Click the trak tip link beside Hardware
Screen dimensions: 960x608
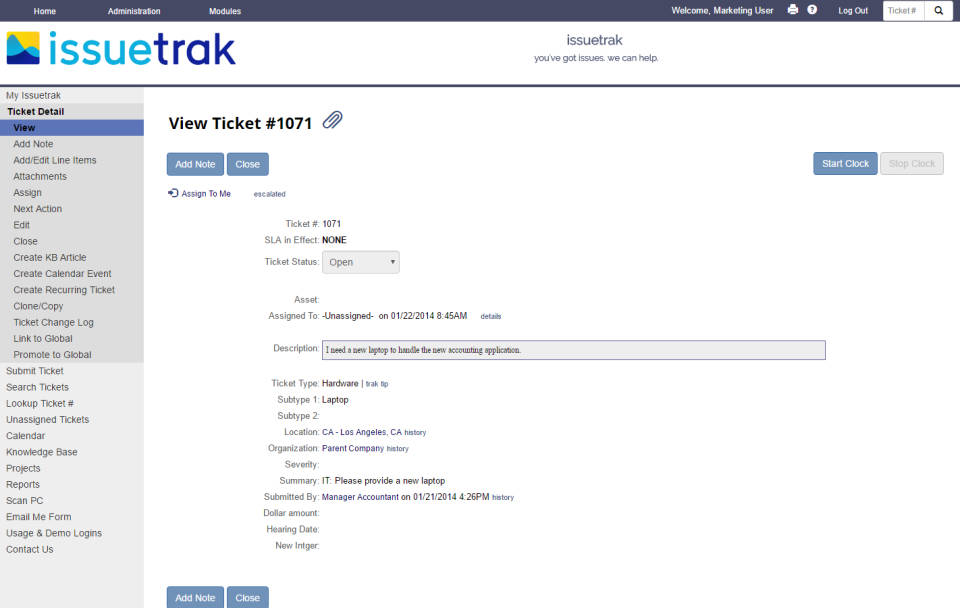pos(377,383)
